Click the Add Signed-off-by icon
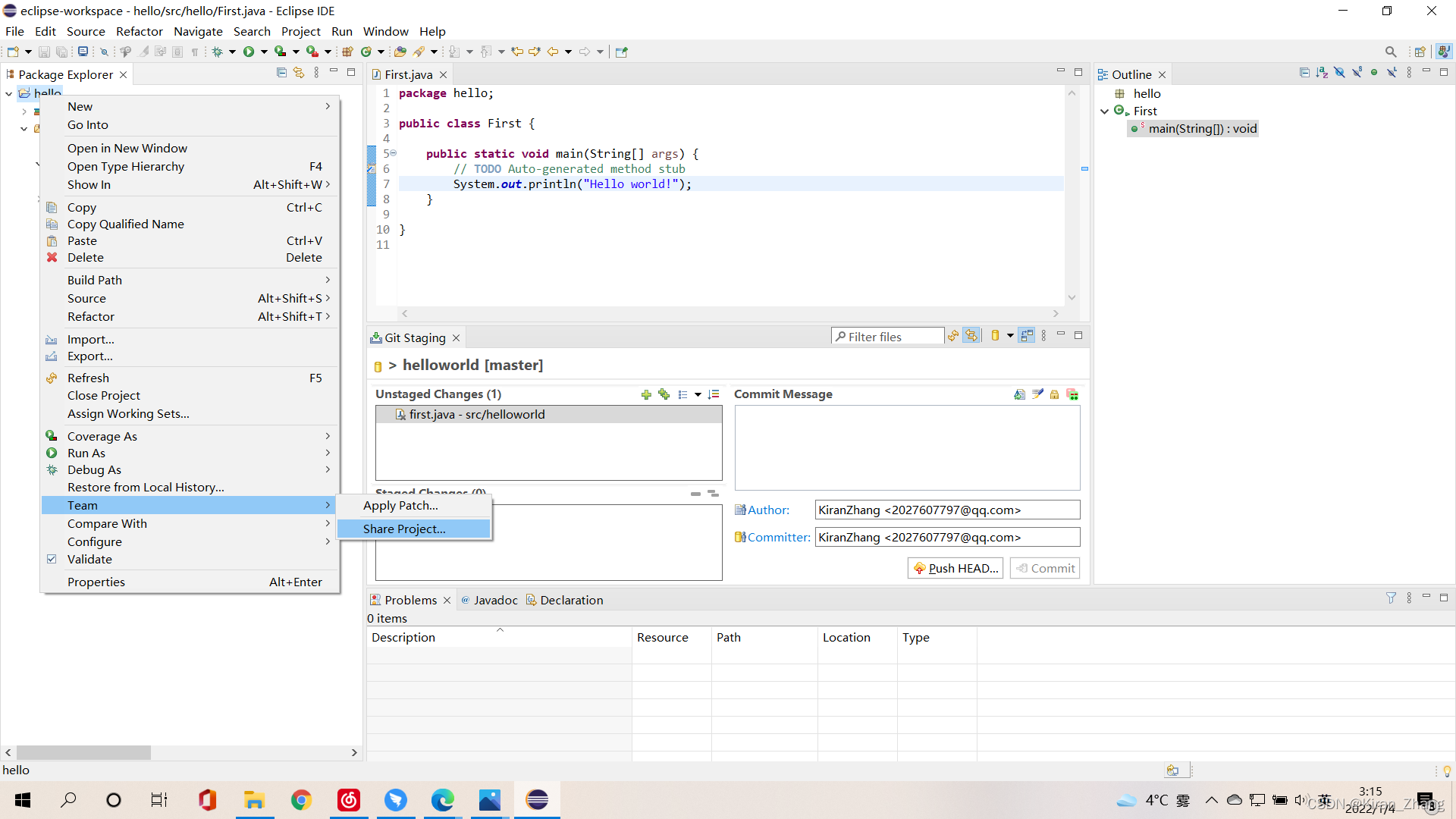 pyautogui.click(x=1037, y=394)
